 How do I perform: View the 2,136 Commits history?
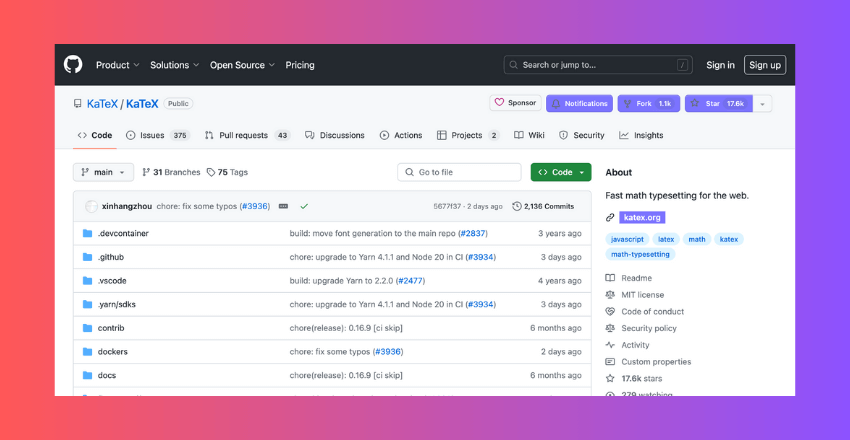tap(543, 206)
